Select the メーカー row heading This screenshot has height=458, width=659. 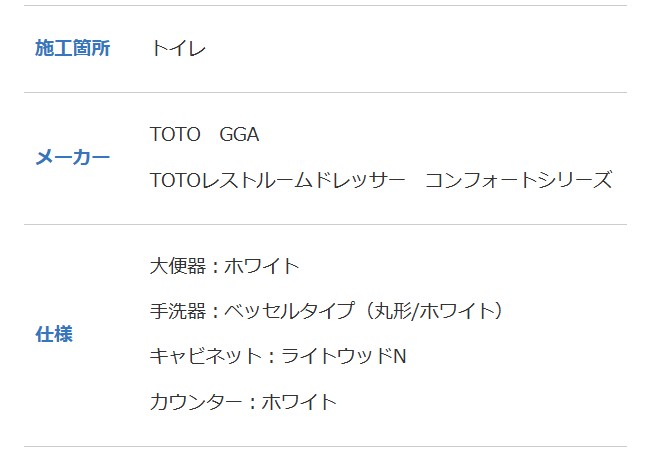72,157
